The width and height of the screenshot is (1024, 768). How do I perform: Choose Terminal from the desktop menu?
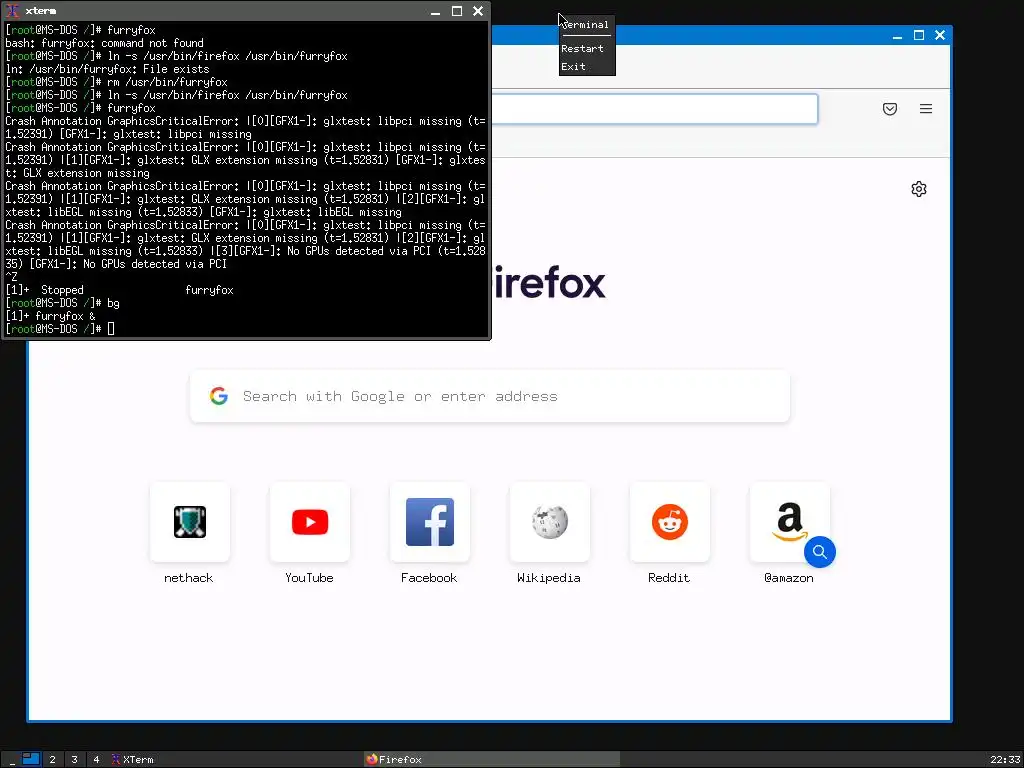point(586,25)
